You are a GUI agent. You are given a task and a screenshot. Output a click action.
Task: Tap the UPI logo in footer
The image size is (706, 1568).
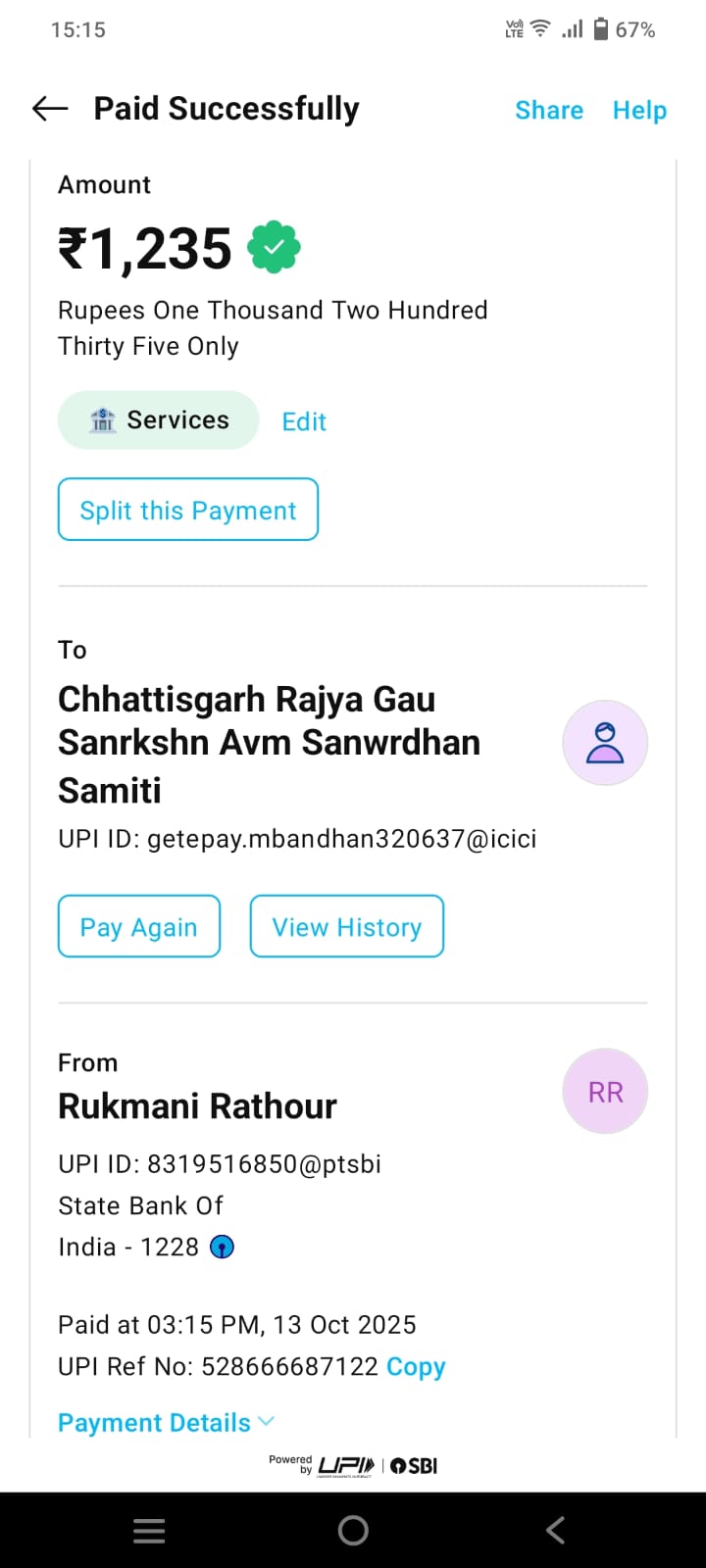pos(345,1466)
